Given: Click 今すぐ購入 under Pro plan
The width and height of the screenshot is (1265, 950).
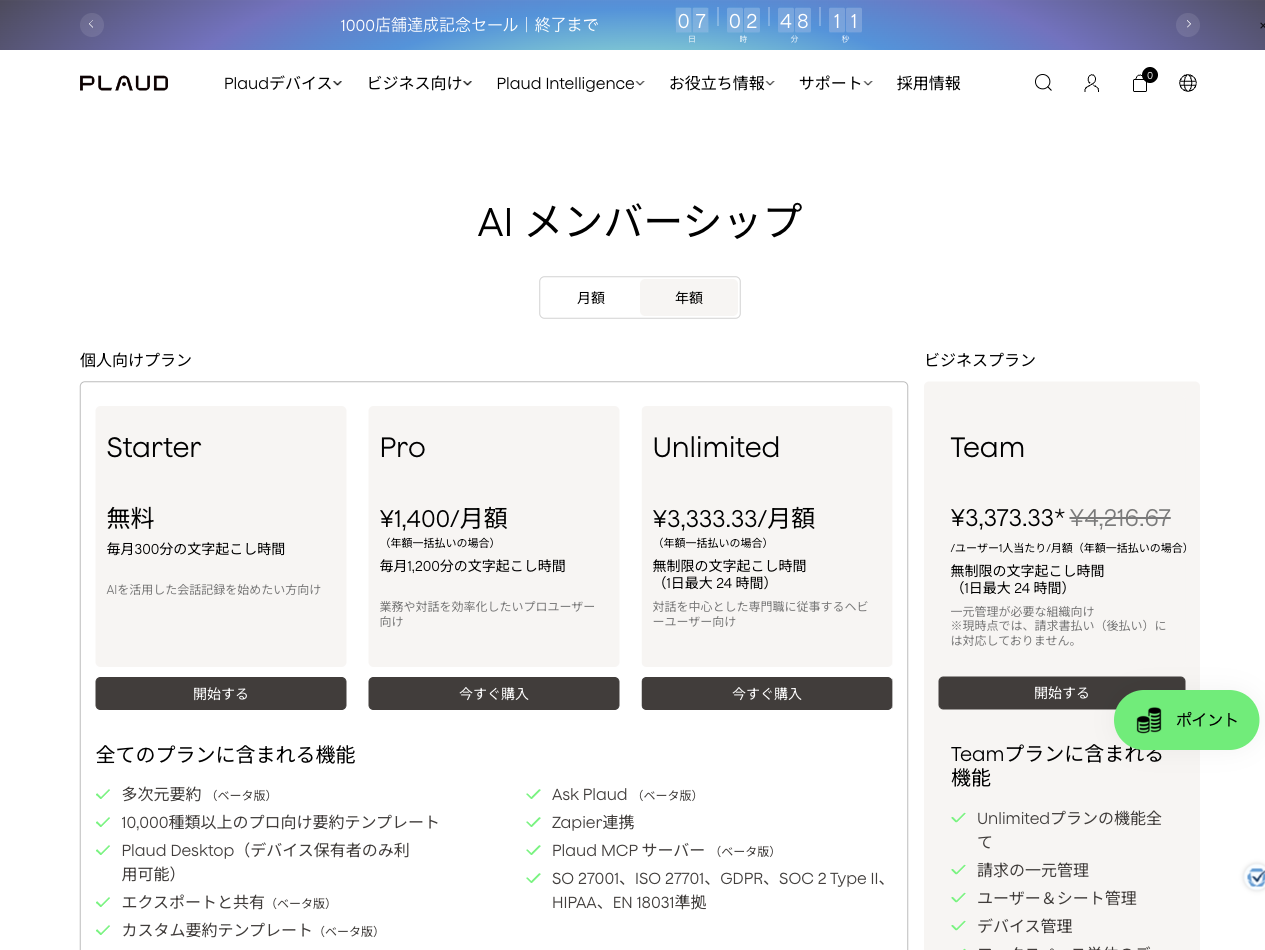Looking at the screenshot, I should point(494,694).
